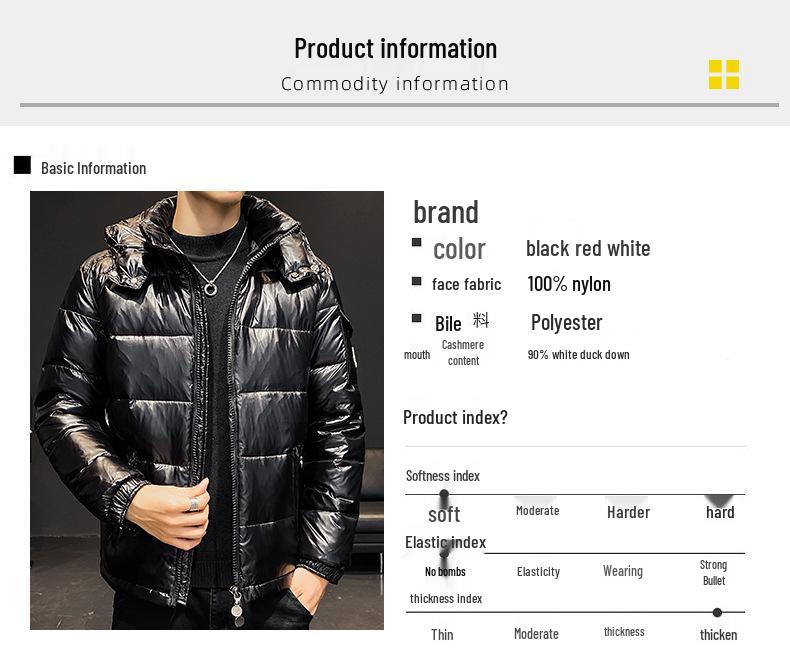Click the bullet square next to Bile
The width and height of the screenshot is (790, 649).
(x=417, y=319)
